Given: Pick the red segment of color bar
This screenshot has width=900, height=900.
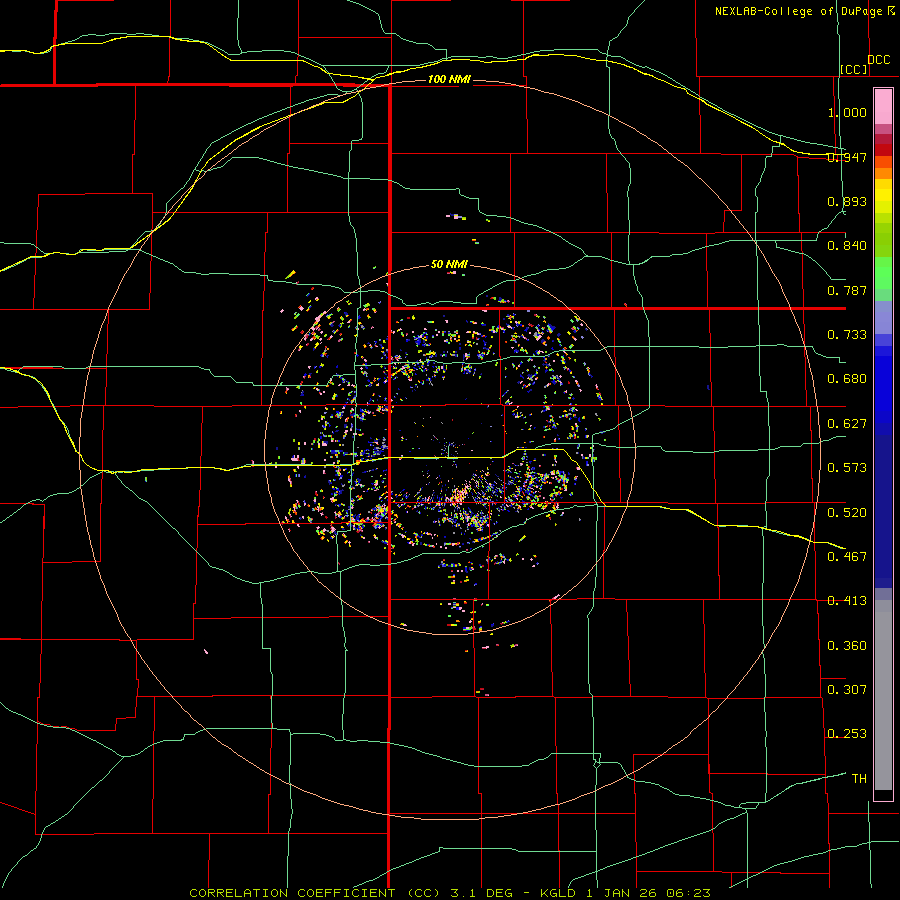Looking at the screenshot, I should (883, 150).
